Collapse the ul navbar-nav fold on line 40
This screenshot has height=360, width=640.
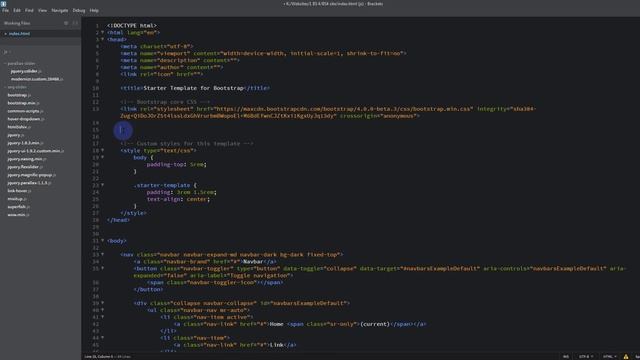point(102,310)
